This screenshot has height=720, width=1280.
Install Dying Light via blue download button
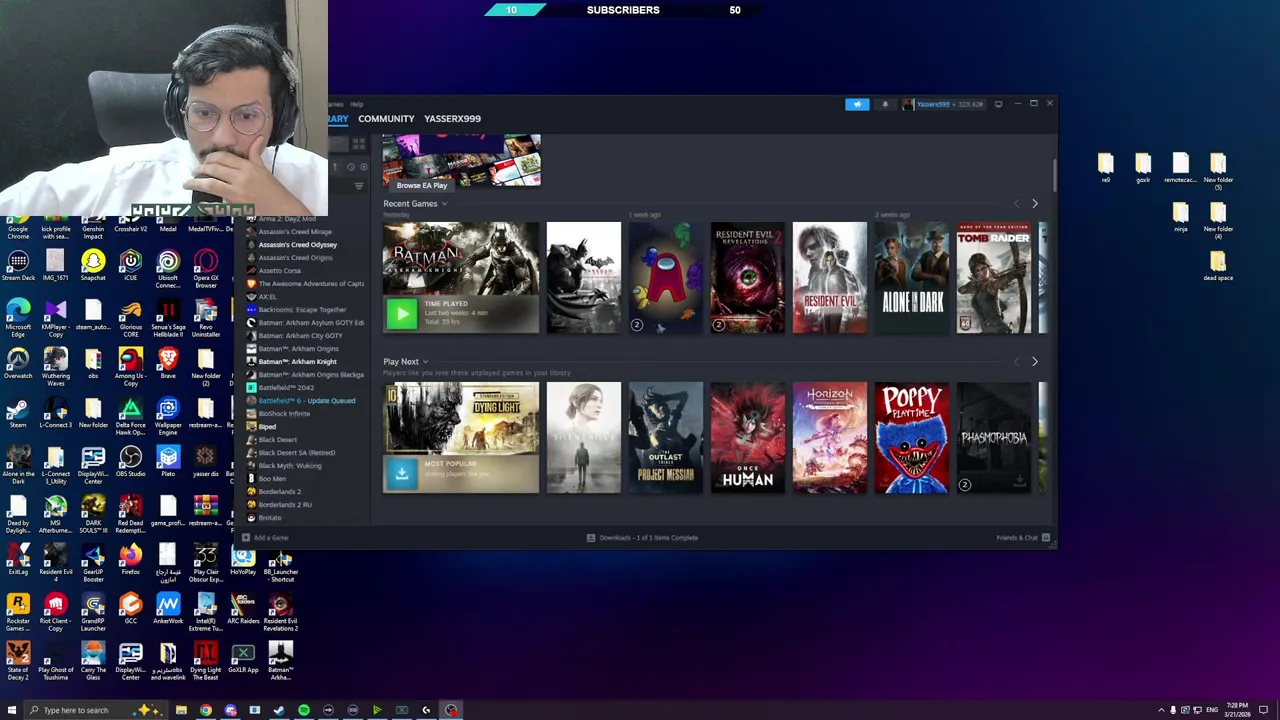click(401, 474)
